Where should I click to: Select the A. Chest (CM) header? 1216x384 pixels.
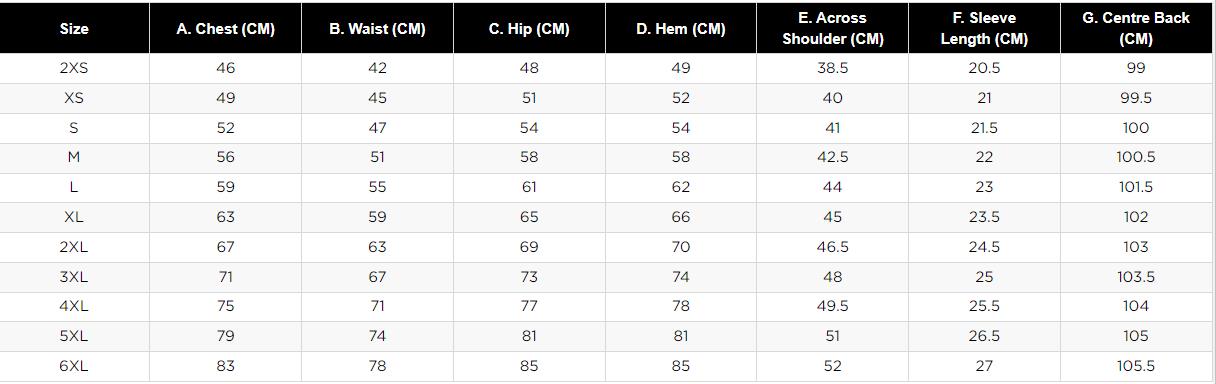click(x=226, y=29)
